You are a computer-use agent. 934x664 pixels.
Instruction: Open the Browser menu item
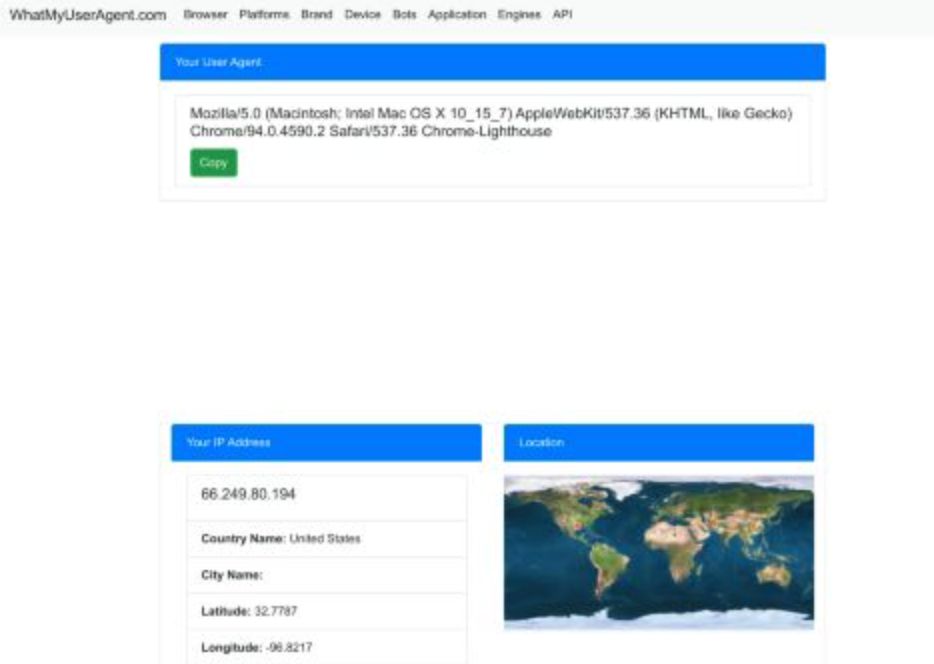click(x=206, y=14)
